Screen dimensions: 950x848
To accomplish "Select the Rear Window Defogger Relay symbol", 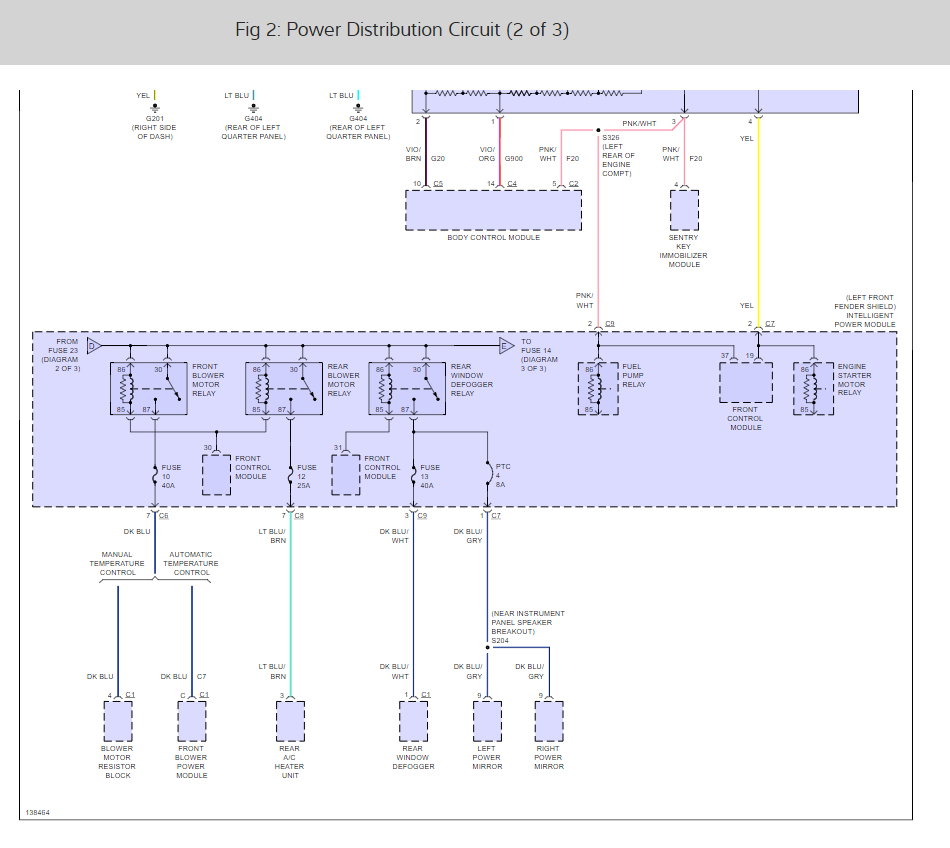I will click(x=407, y=388).
